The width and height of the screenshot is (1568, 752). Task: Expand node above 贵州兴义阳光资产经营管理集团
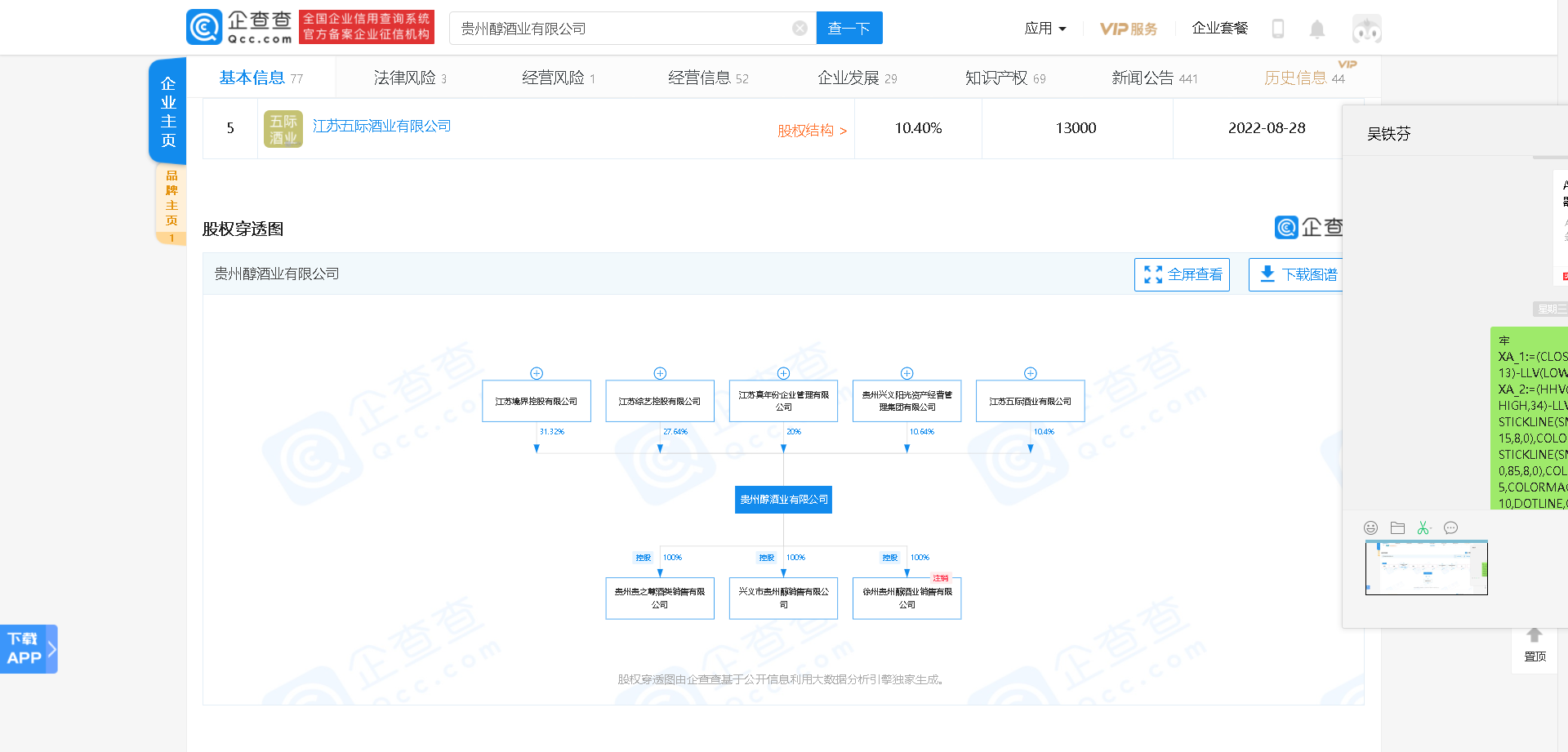click(906, 373)
